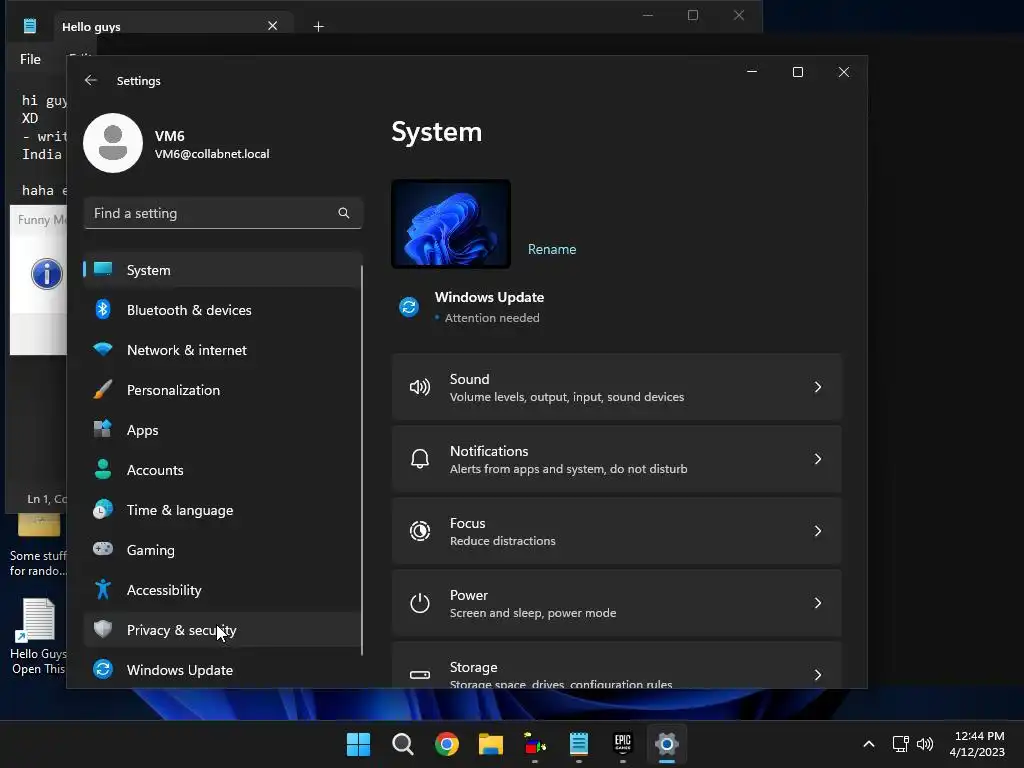Expand Storage with its chevron arrow
The height and width of the screenshot is (768, 1024).
(x=818, y=675)
